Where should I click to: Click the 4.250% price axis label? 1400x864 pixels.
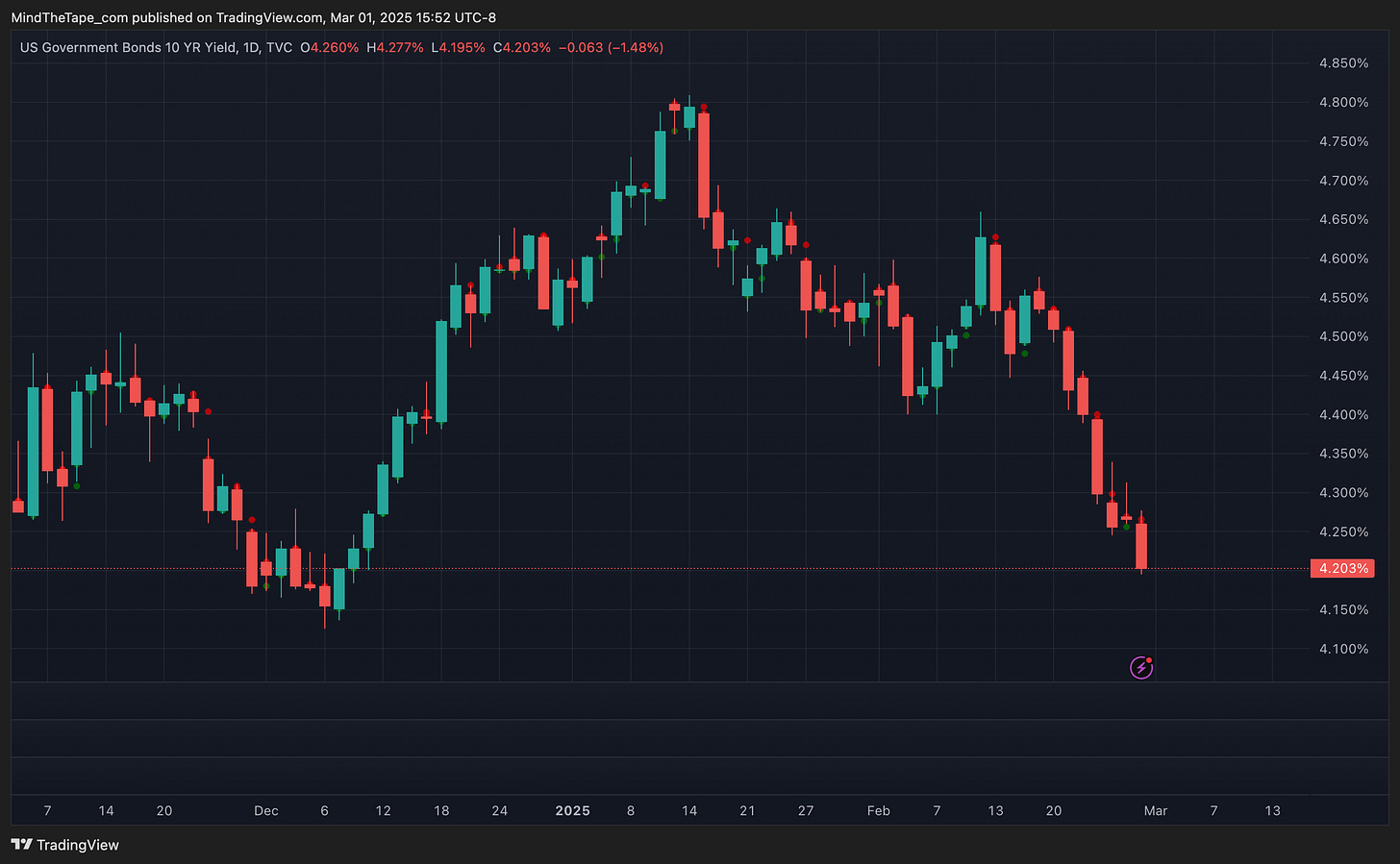coord(1343,531)
